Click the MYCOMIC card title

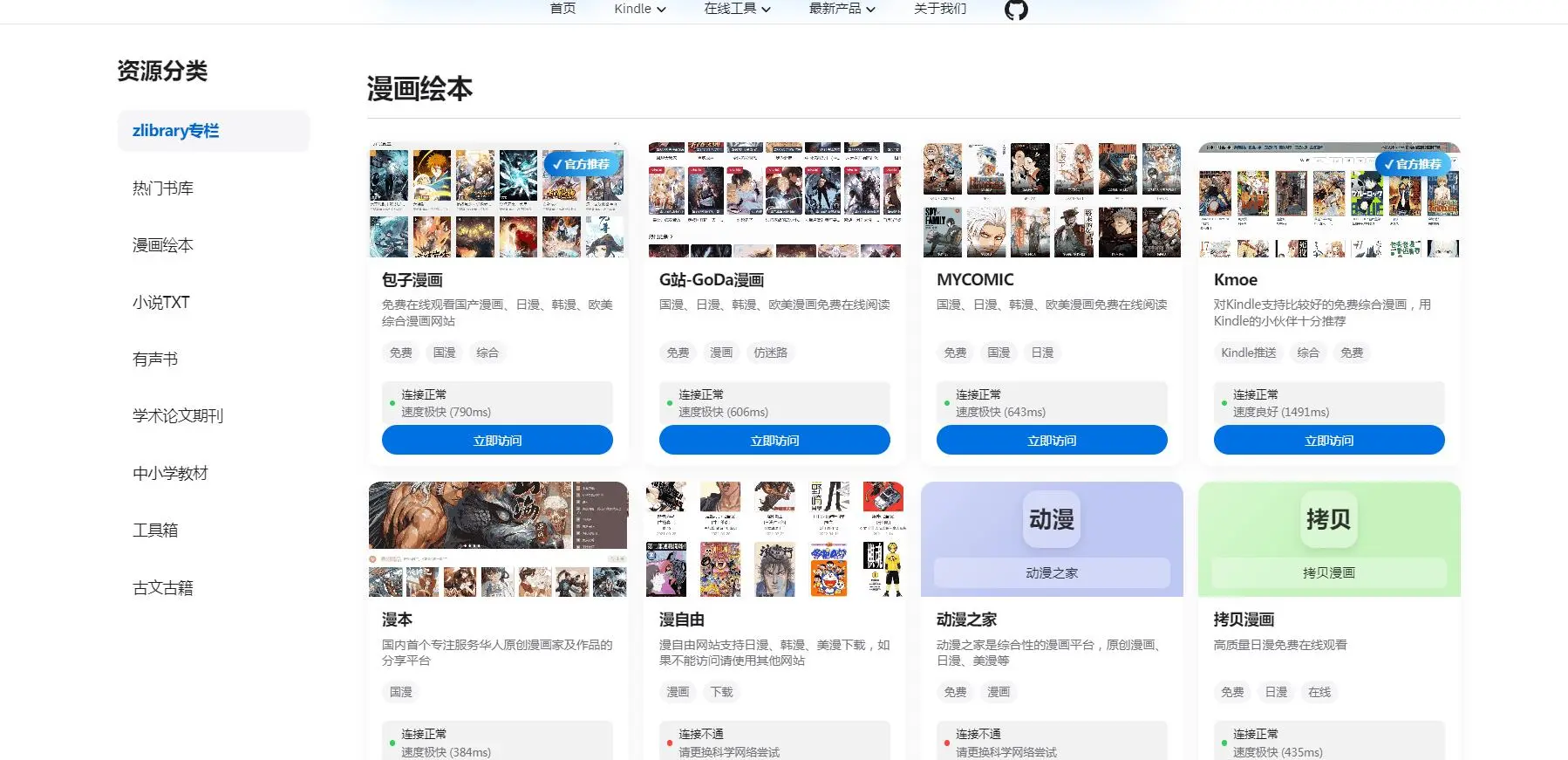975,280
